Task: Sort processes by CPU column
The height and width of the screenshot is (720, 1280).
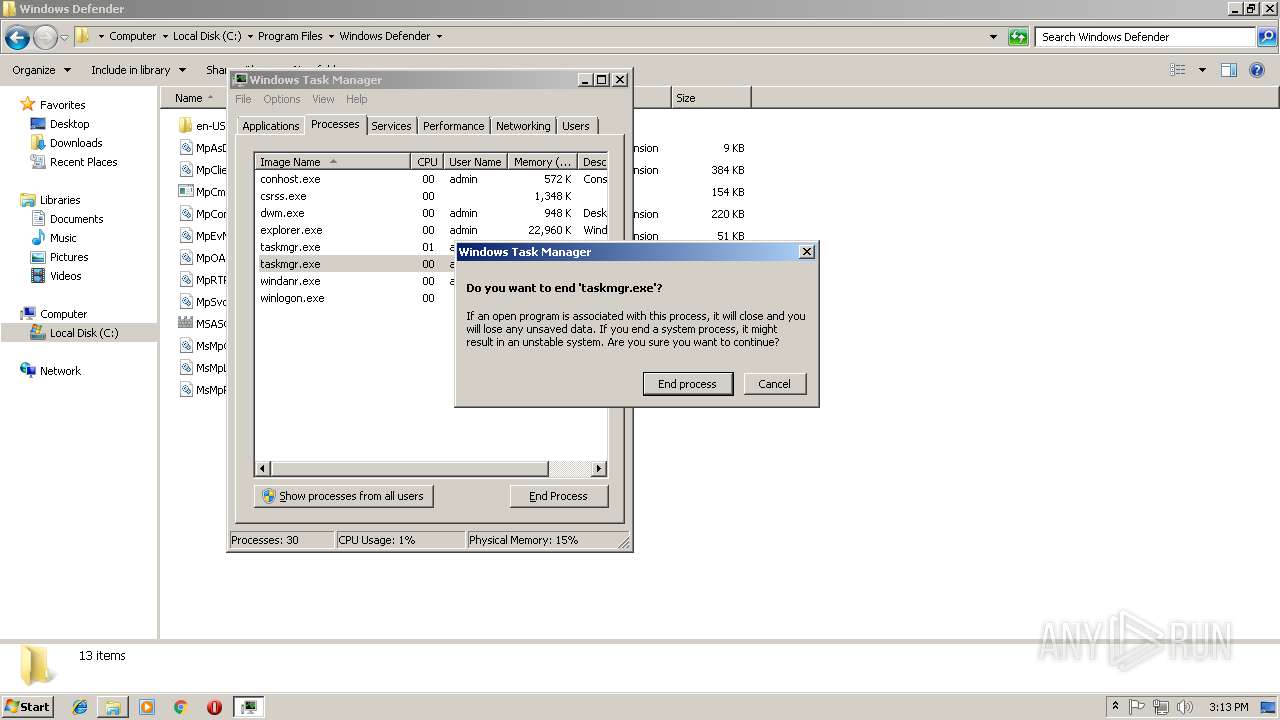Action: click(427, 161)
